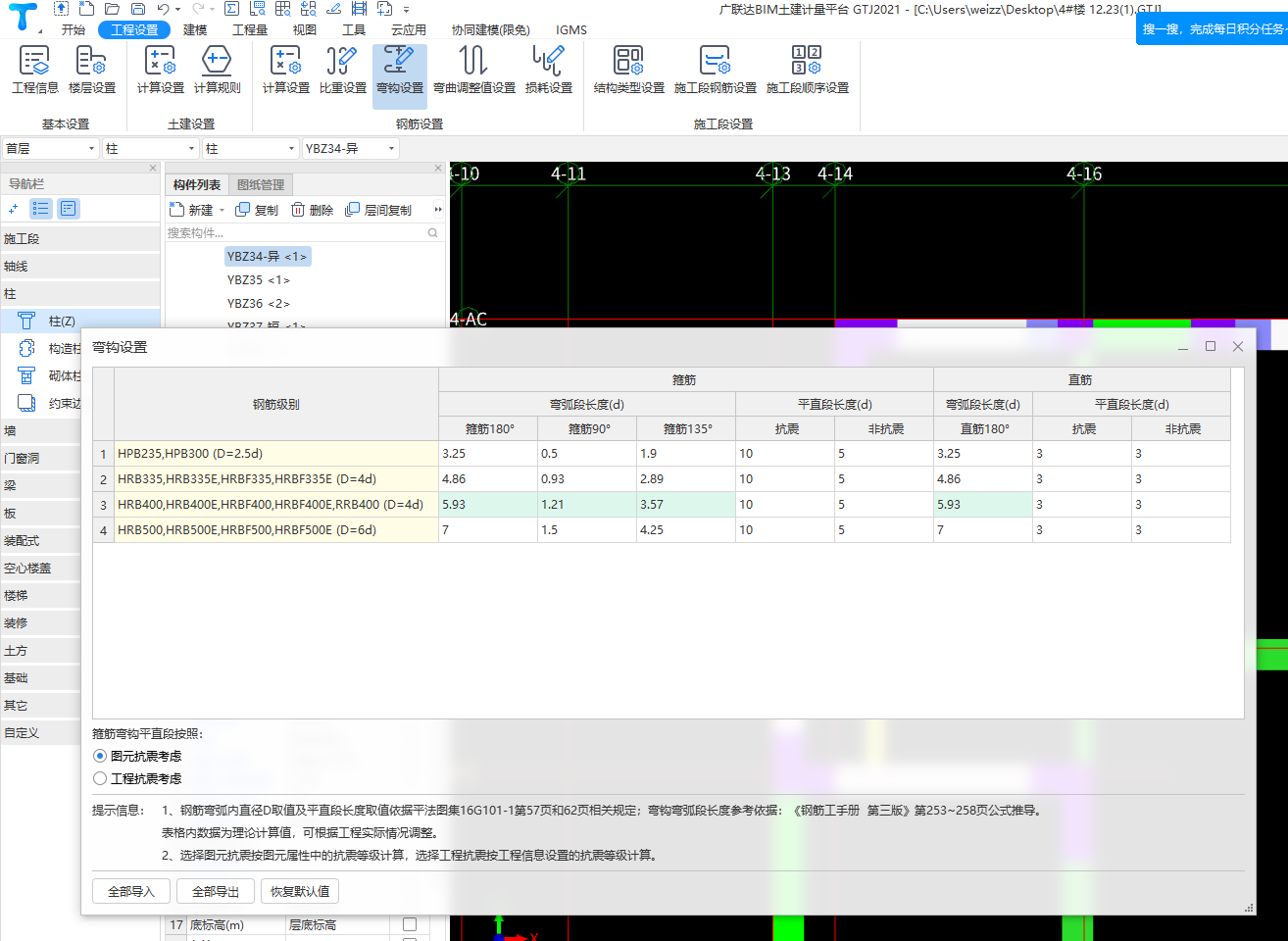Screen dimensions: 1288x941
Task: Click HRB335 row 箍筋90° value 0.93
Action: [587, 479]
